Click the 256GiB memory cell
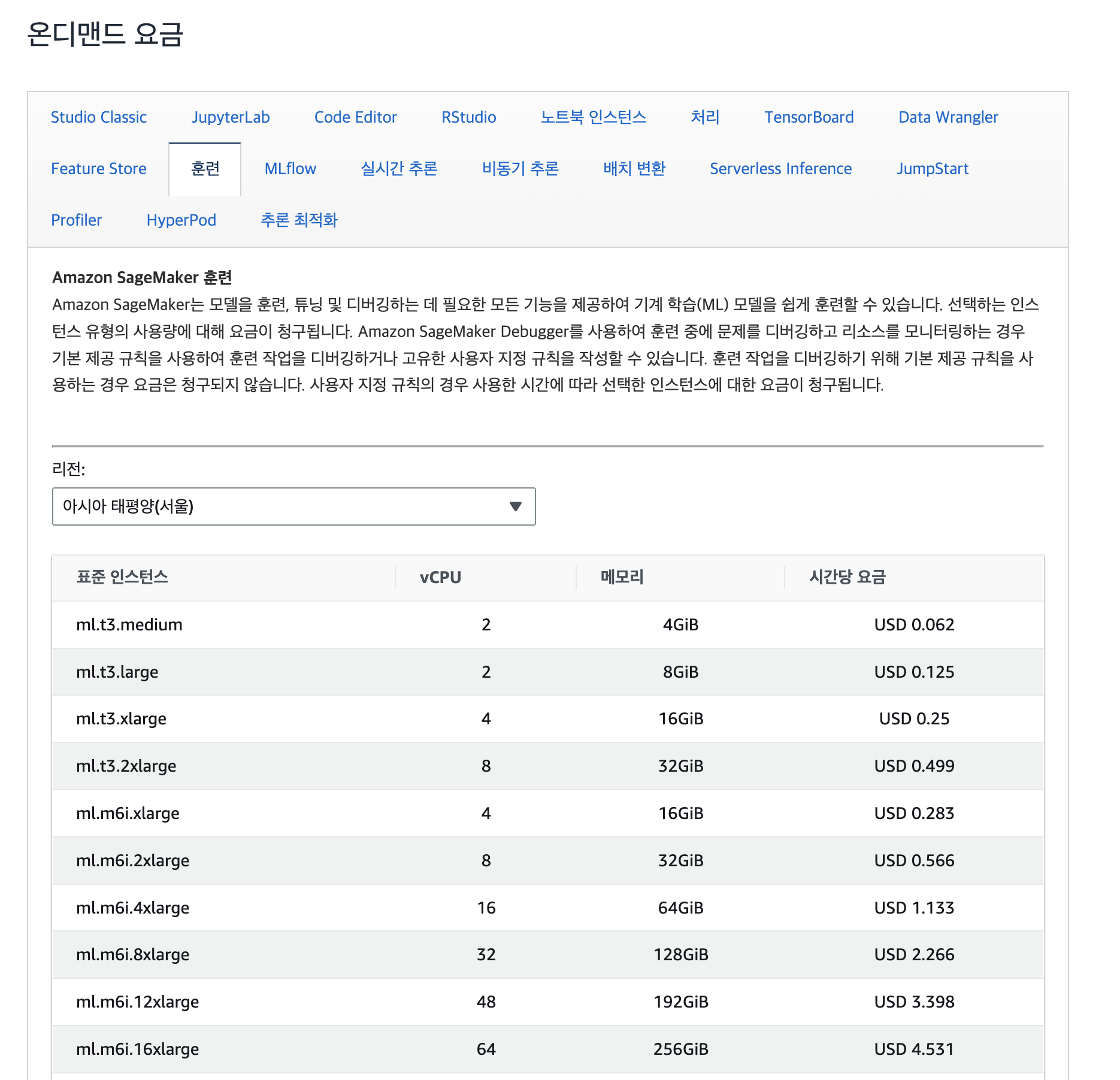This screenshot has height=1080, width=1120. tap(681, 1049)
